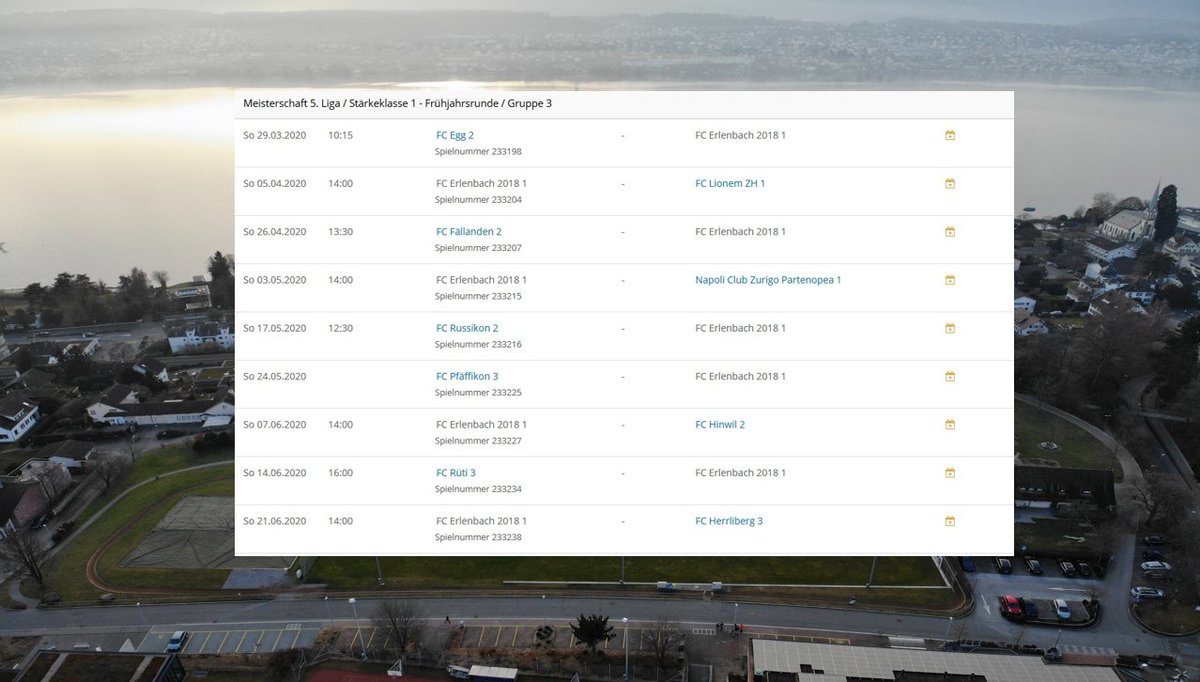Click Spielnummer 233238
The height and width of the screenshot is (682, 1200).
click(x=478, y=537)
